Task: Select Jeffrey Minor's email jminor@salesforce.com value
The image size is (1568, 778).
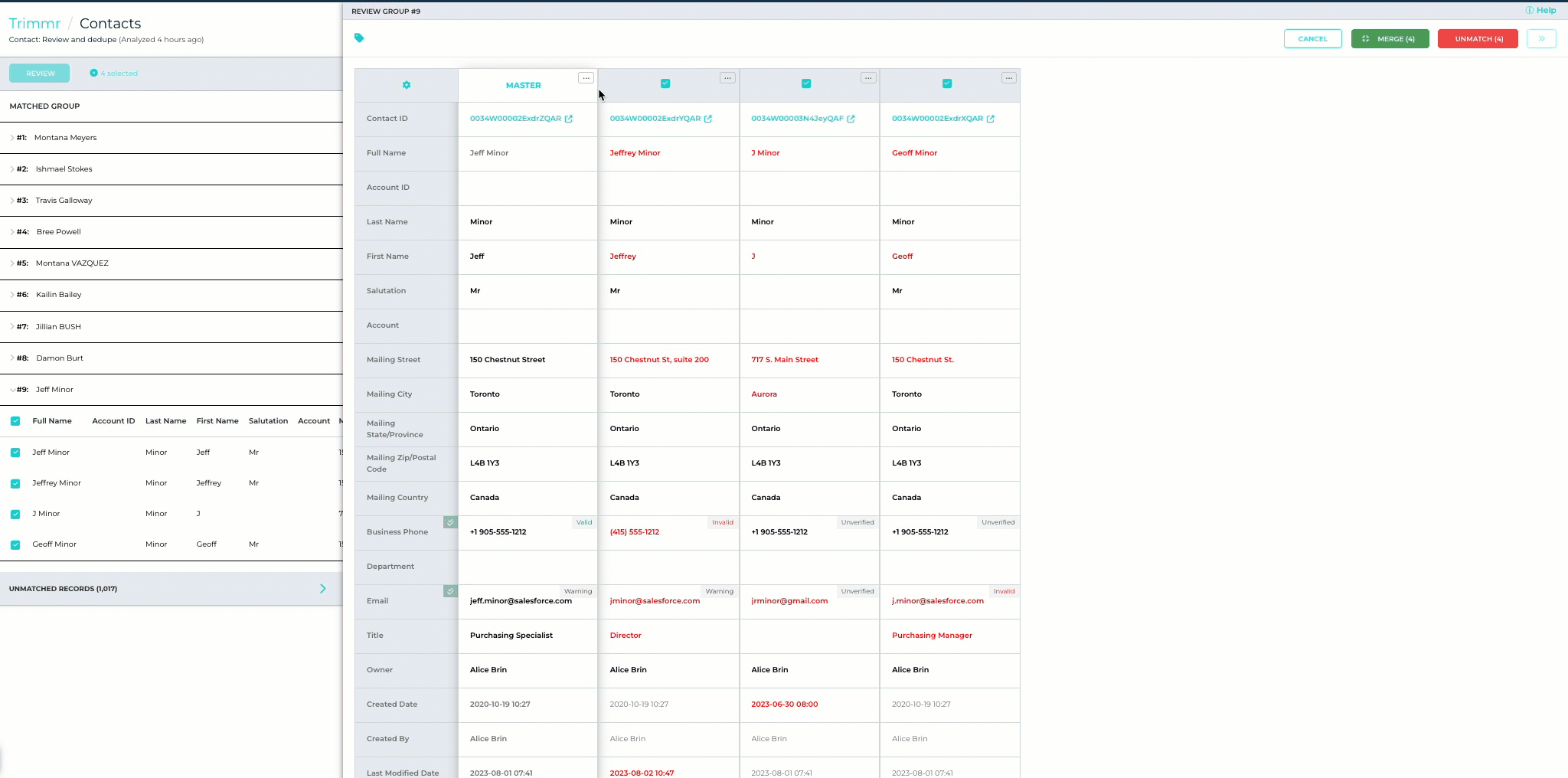Action: pos(655,601)
